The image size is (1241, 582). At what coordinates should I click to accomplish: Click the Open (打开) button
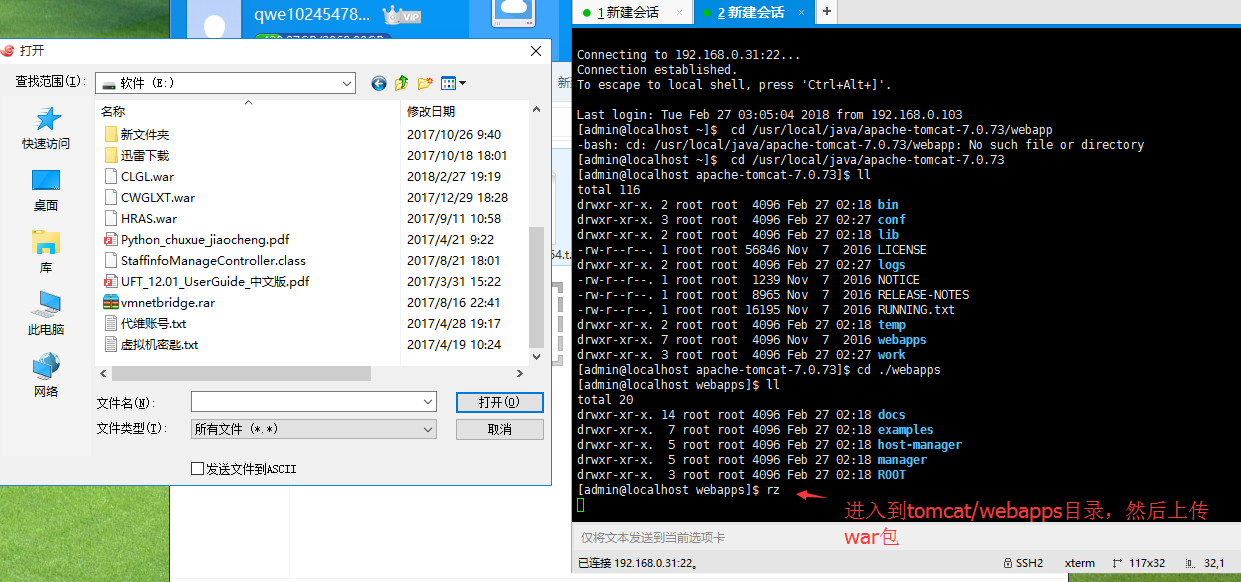(499, 402)
